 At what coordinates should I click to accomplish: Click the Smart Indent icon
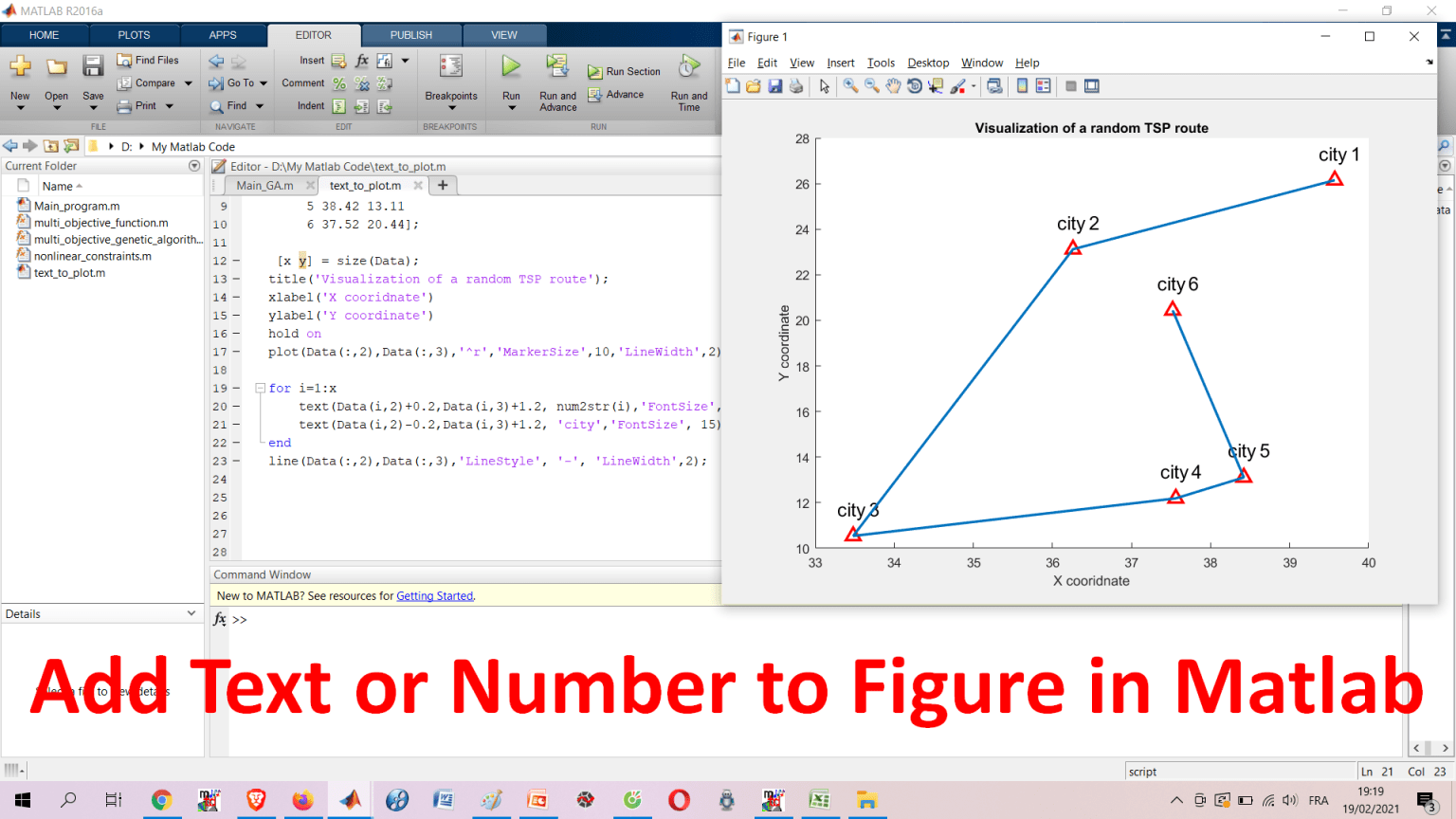[338, 106]
